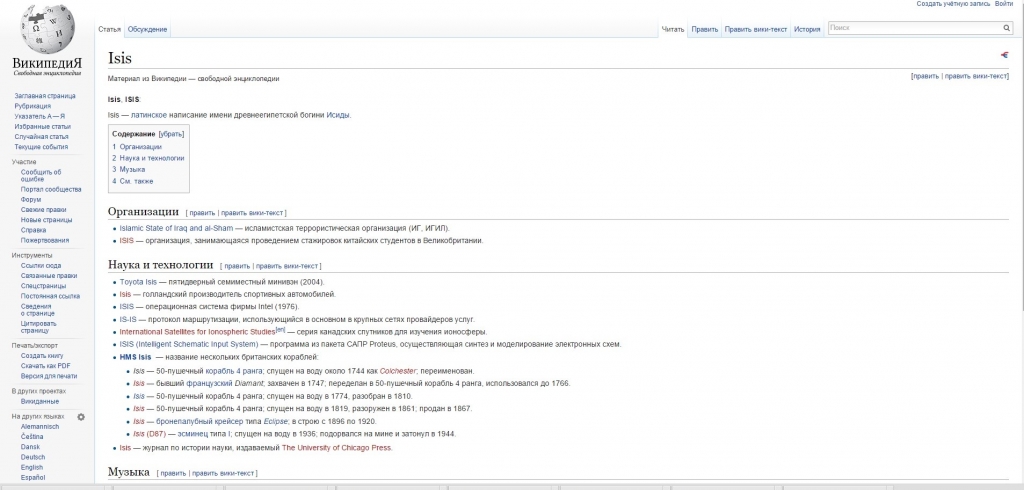Open Версия для печати link
Screen dimensions: 1024x490
pyautogui.click(x=49, y=376)
